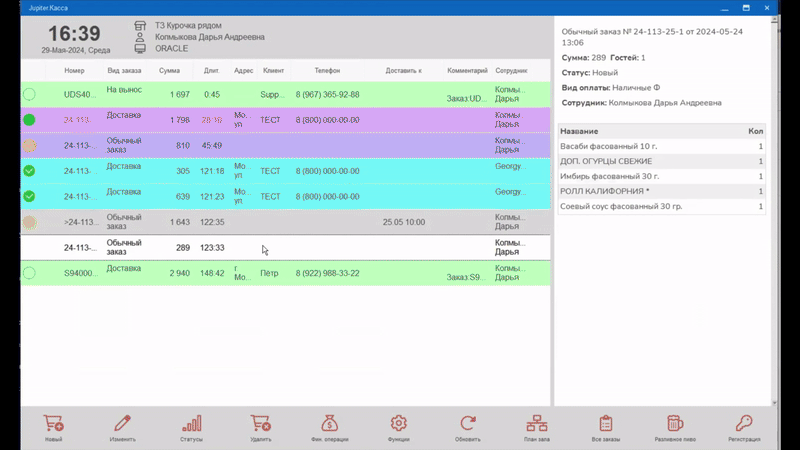This screenshot has height=450, width=800.
Task: Sort by Сумма column header
Action: pos(169,70)
